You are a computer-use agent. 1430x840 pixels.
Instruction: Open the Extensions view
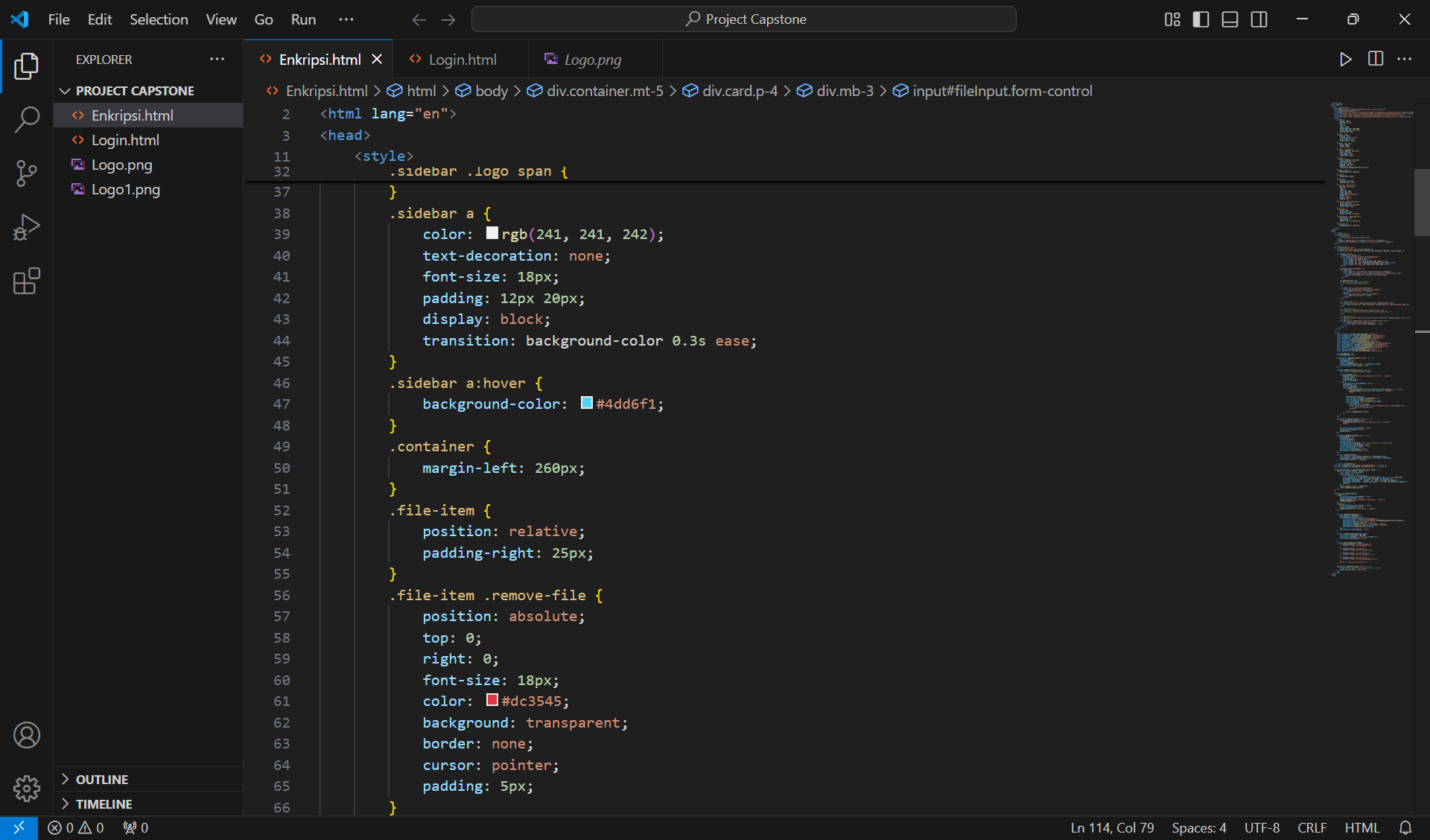(x=27, y=281)
